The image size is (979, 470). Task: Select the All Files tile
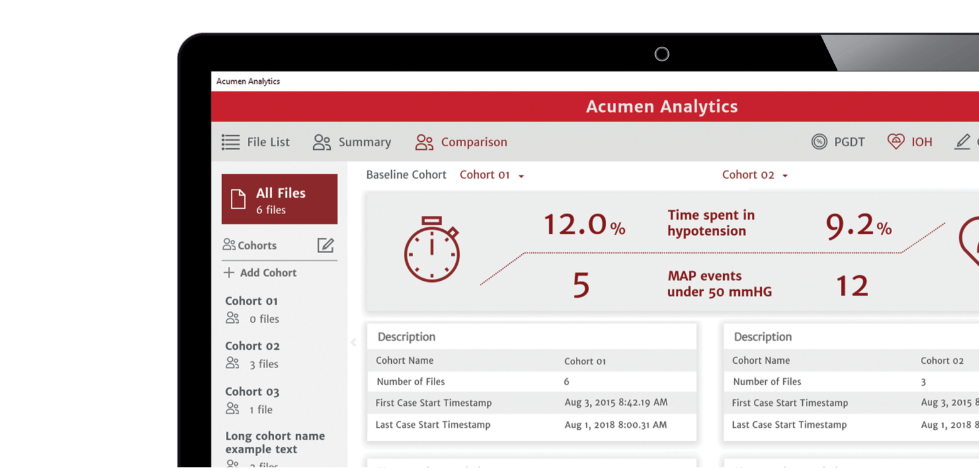tap(280, 199)
